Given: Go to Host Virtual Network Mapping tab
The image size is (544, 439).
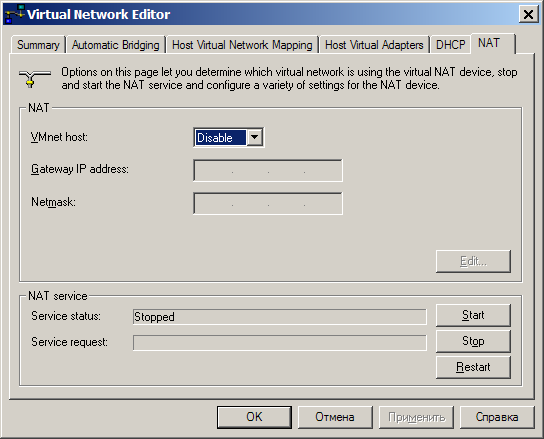Looking at the screenshot, I should click(x=242, y=45).
